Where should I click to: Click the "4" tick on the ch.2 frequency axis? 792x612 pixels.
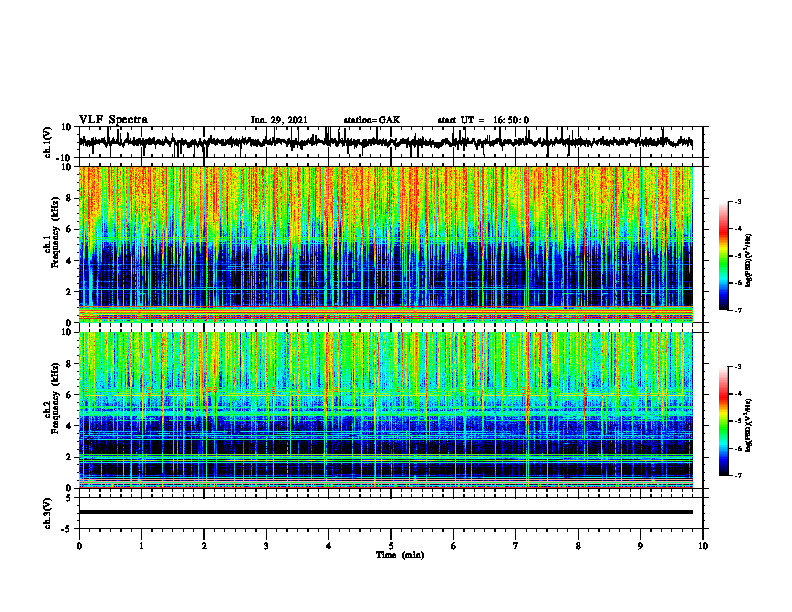point(70,426)
